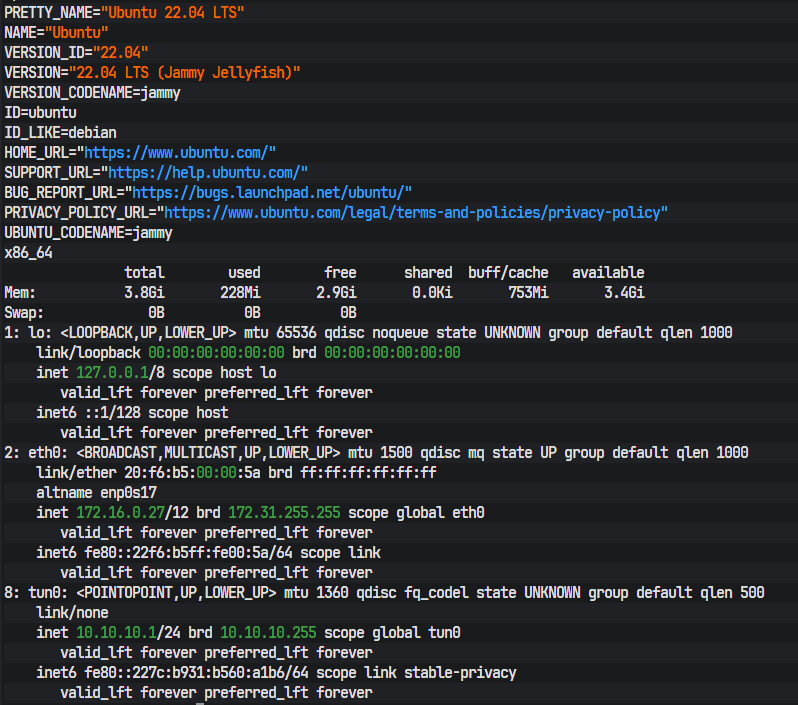Click "scope global tun0" text

[x=392, y=633]
